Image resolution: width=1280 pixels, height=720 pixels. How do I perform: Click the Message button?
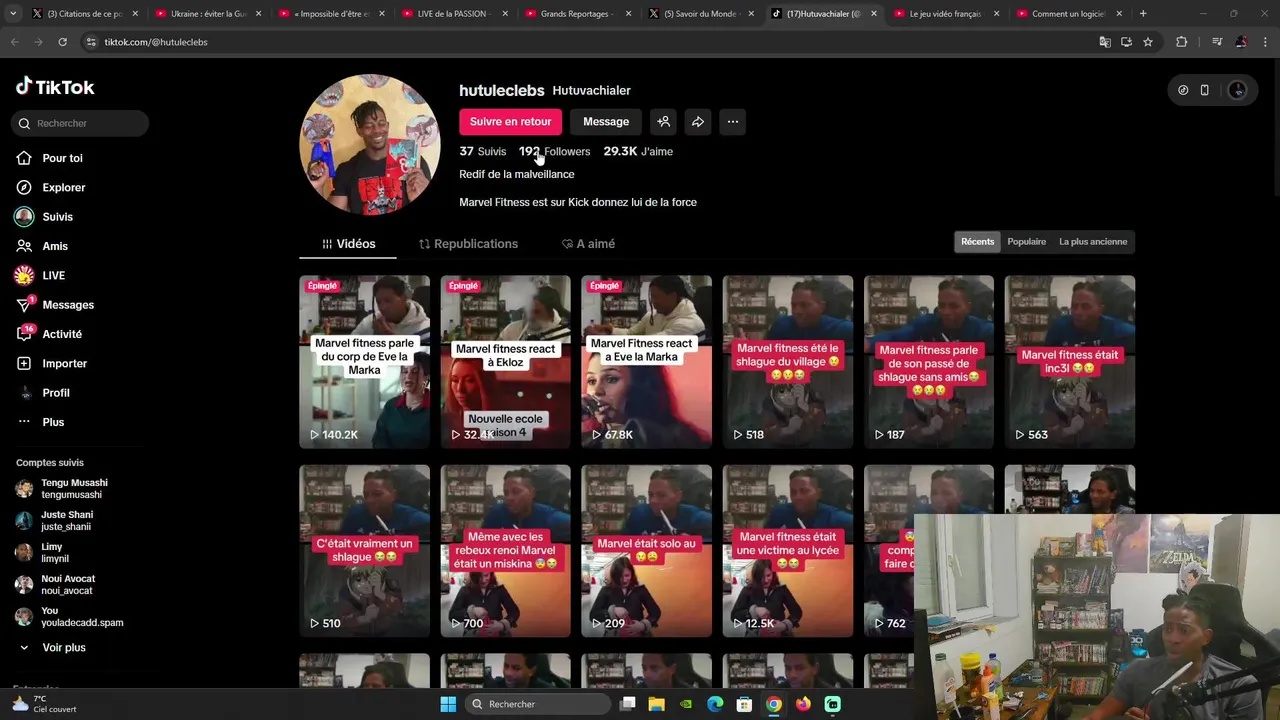(606, 122)
